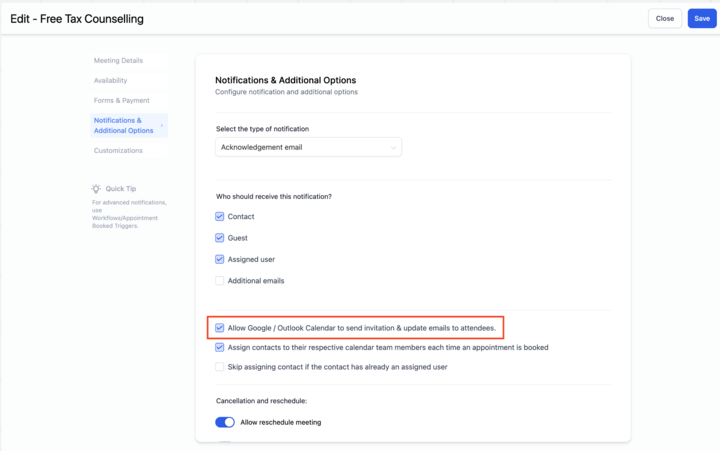The height and width of the screenshot is (451, 720).
Task: Uncheck Allow Google / Outlook Calendar invitations
Action: (219, 328)
